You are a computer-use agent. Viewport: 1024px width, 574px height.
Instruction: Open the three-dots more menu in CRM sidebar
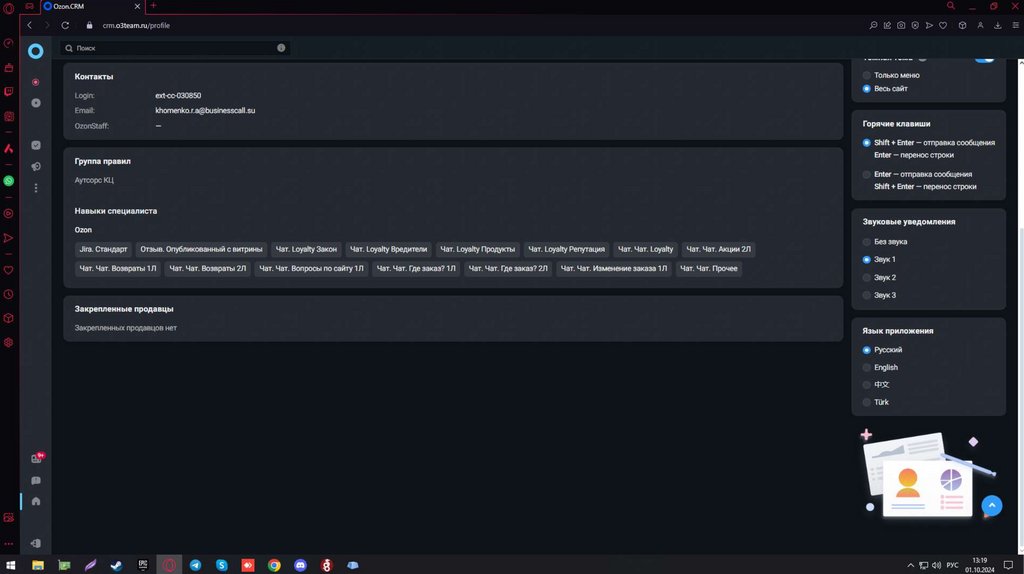[36, 188]
